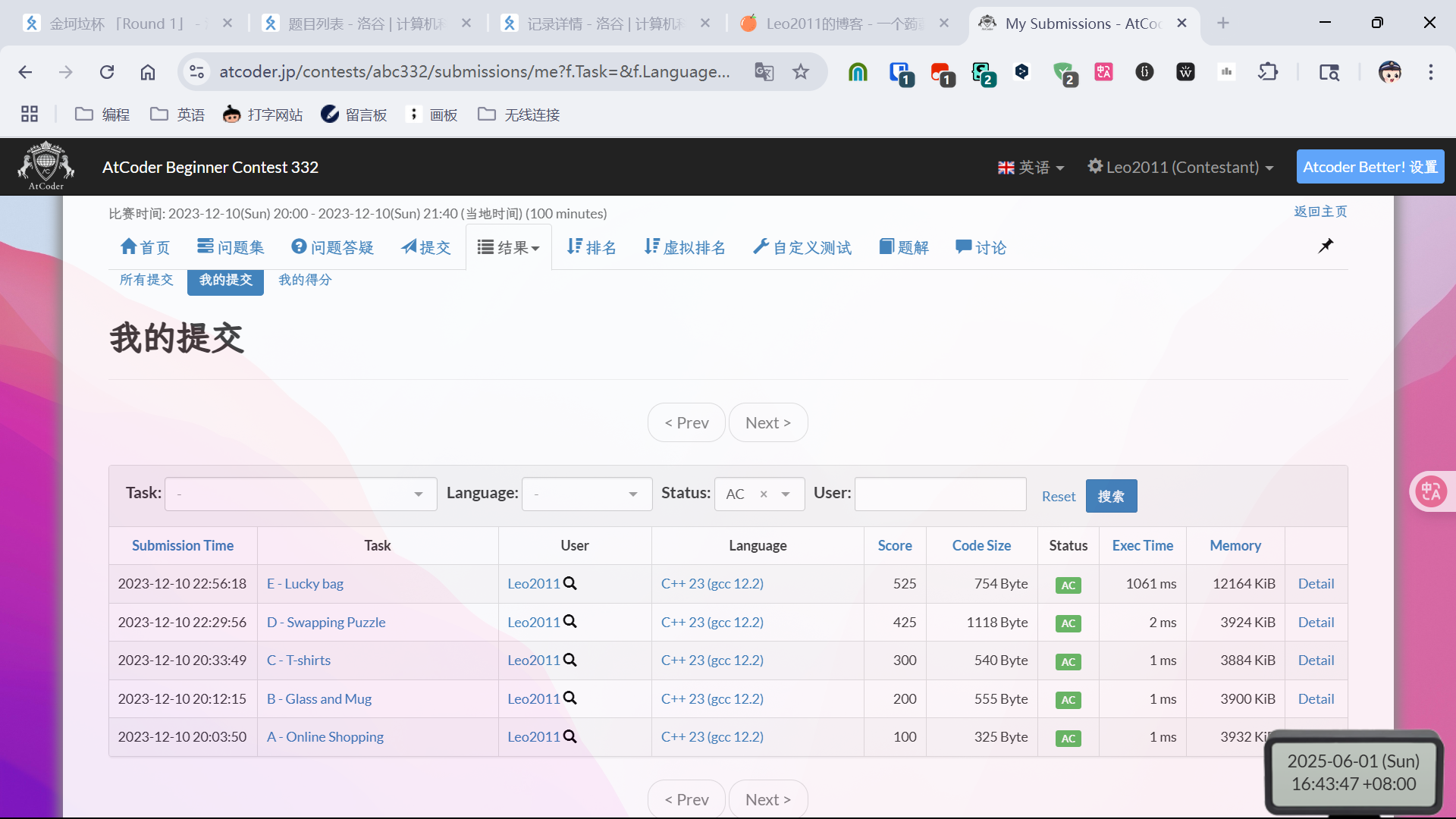Open task link D - Swapping Puzzle
This screenshot has width=1456, height=819.
pos(326,622)
